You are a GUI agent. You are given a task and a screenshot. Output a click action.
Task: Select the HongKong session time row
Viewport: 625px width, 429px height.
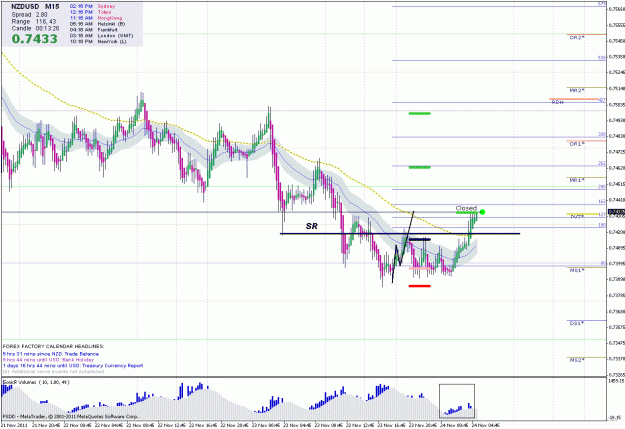point(96,18)
